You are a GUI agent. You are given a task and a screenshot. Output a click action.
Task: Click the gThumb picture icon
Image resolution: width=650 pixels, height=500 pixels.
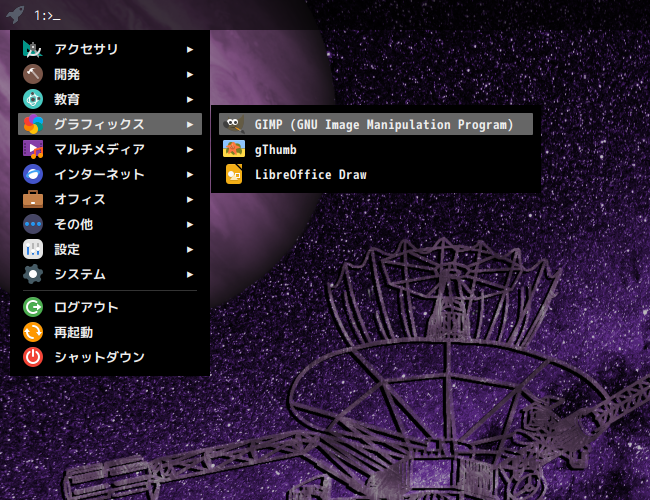click(x=234, y=149)
